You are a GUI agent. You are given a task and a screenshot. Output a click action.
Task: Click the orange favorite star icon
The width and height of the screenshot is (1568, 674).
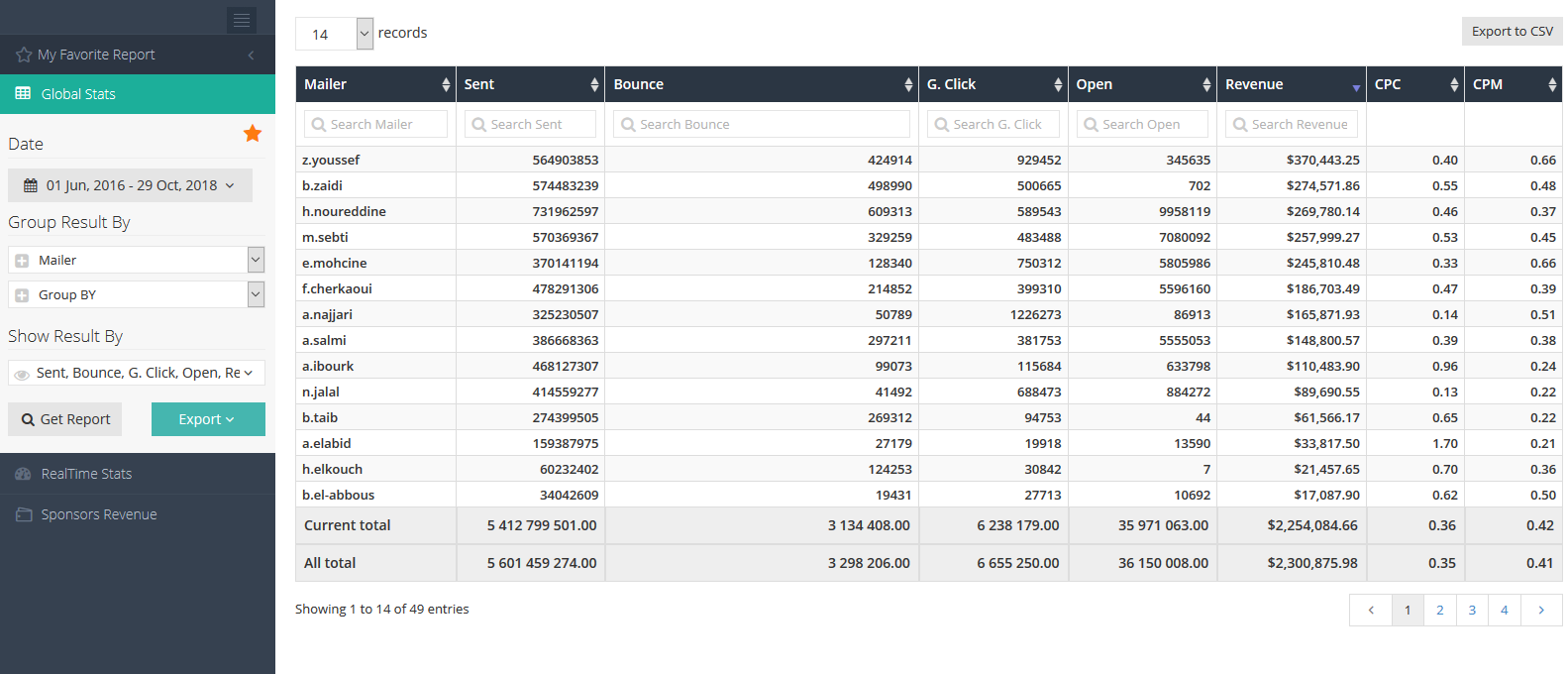pyautogui.click(x=253, y=133)
